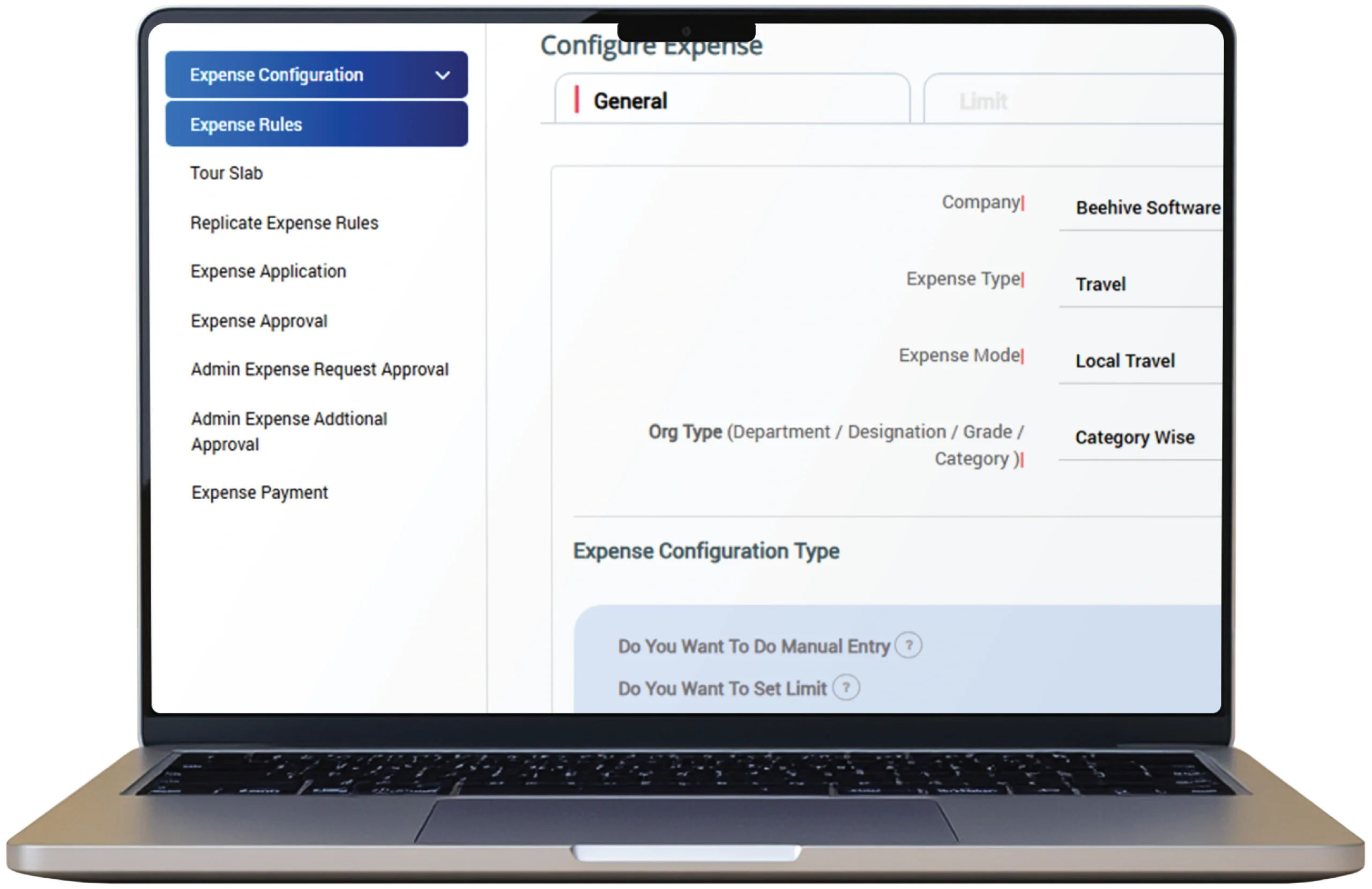
Task: Navigate to Expense Approval
Action: [x=259, y=321]
